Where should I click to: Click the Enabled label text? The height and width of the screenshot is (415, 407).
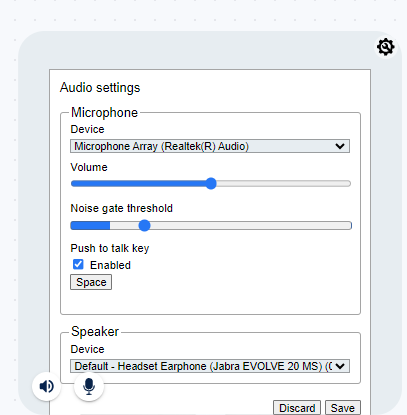110,265
